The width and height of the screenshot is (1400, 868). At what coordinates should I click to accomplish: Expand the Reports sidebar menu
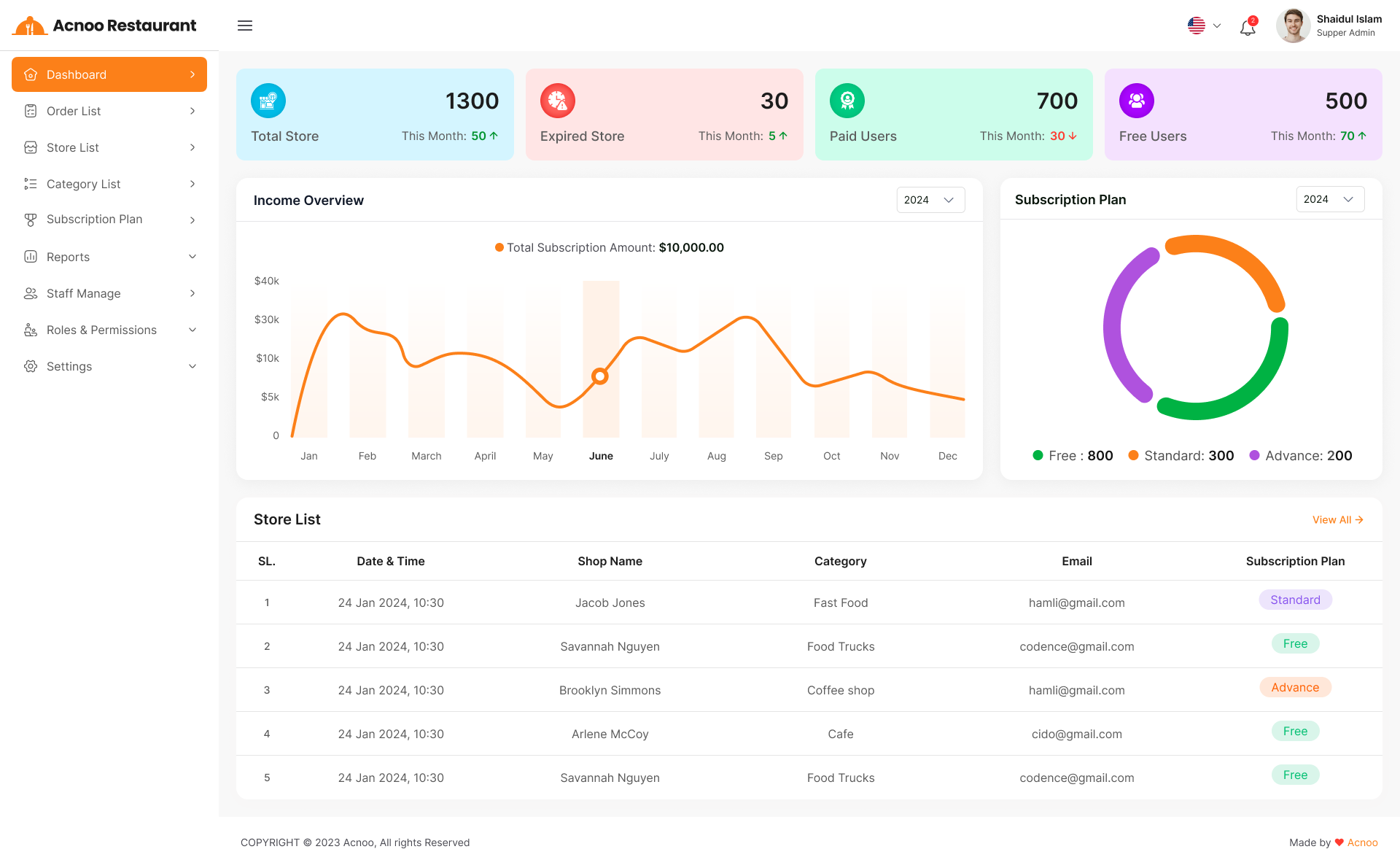pyautogui.click(x=109, y=257)
